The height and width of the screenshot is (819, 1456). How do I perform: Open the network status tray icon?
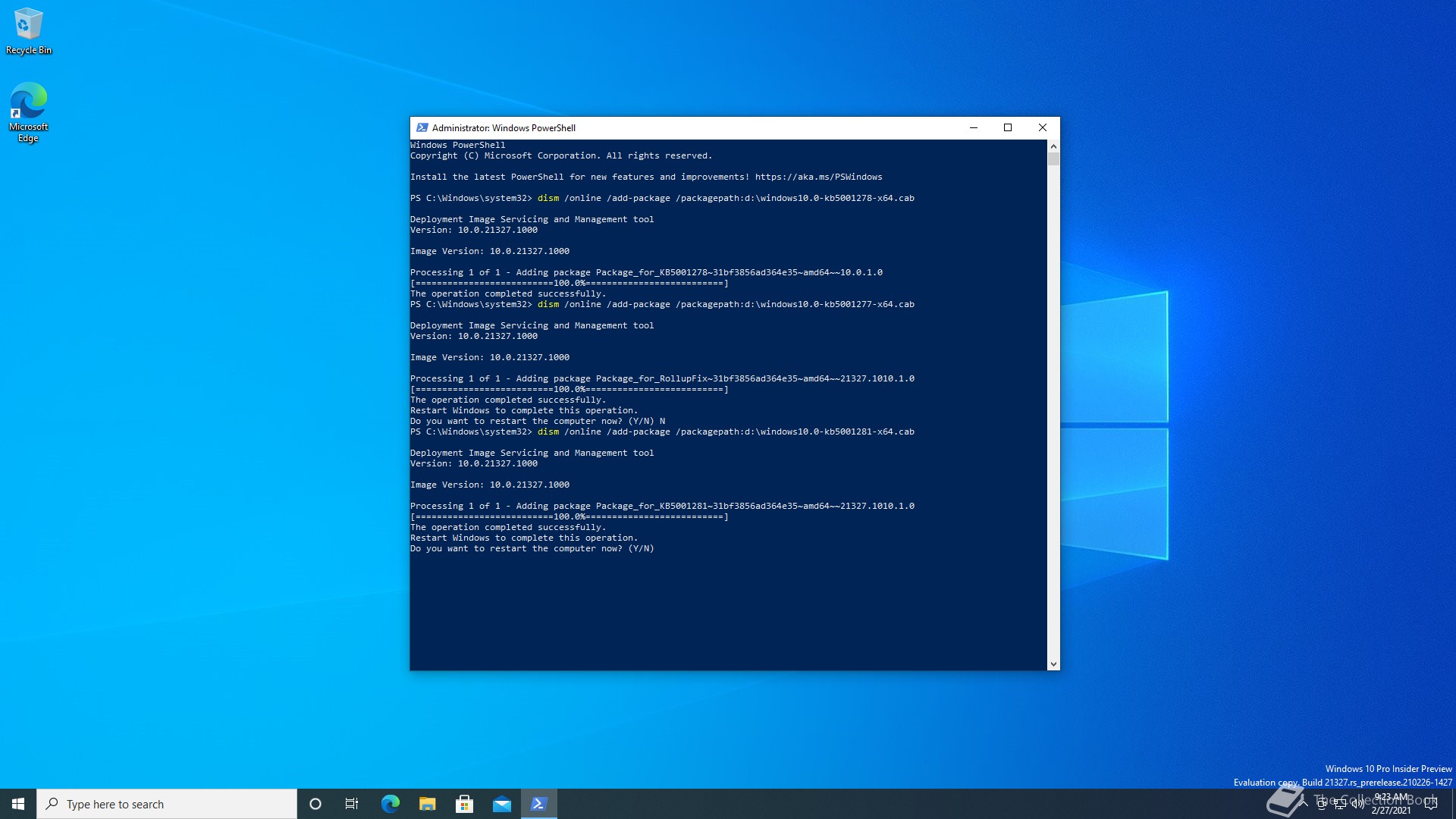click(1340, 804)
